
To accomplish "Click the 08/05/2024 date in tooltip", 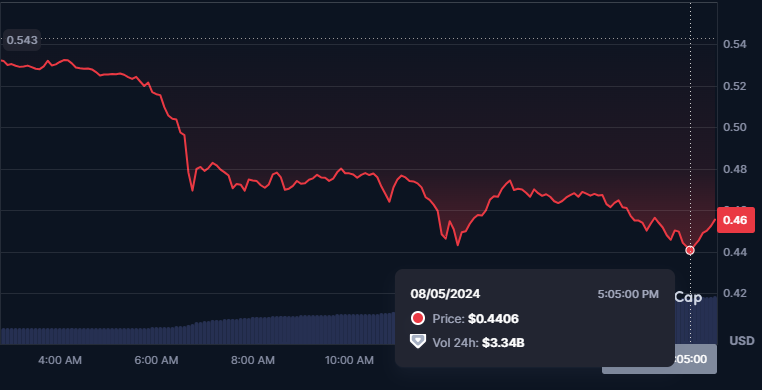I will point(445,294).
